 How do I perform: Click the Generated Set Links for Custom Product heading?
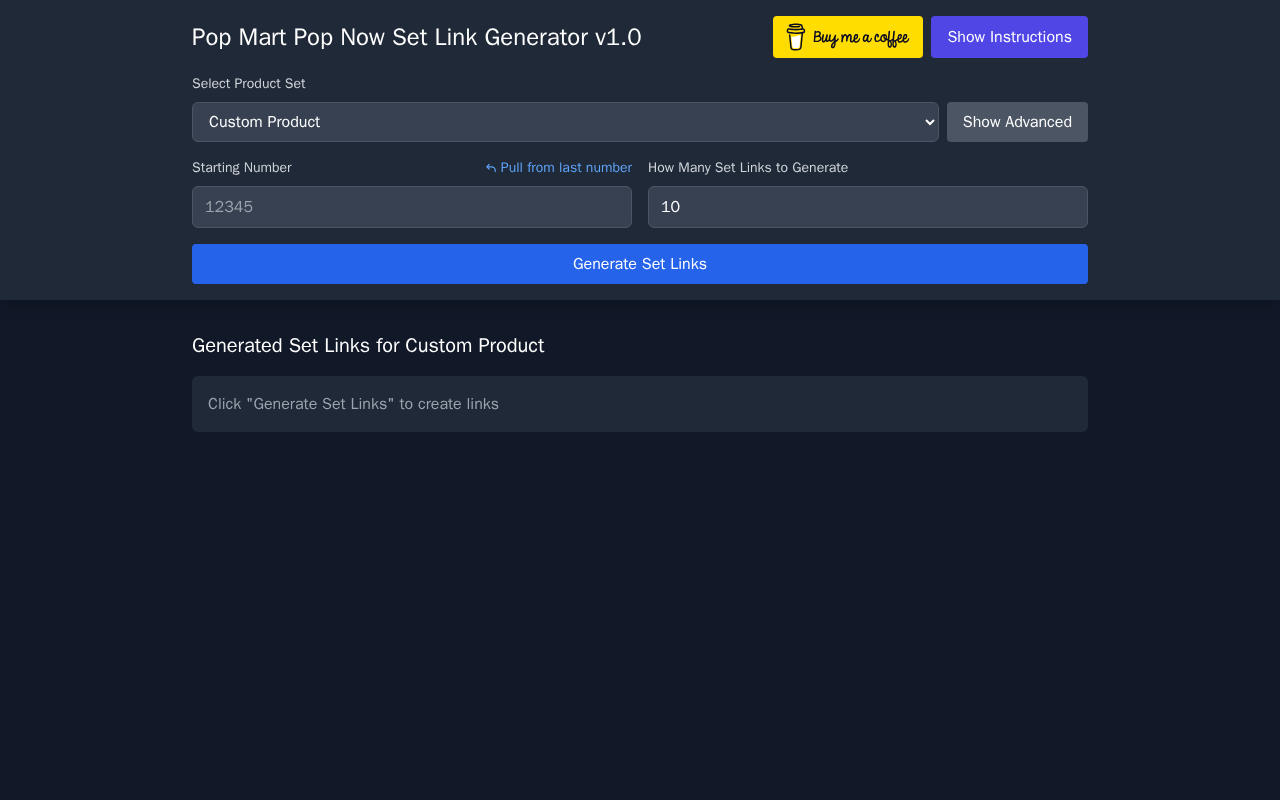point(368,346)
